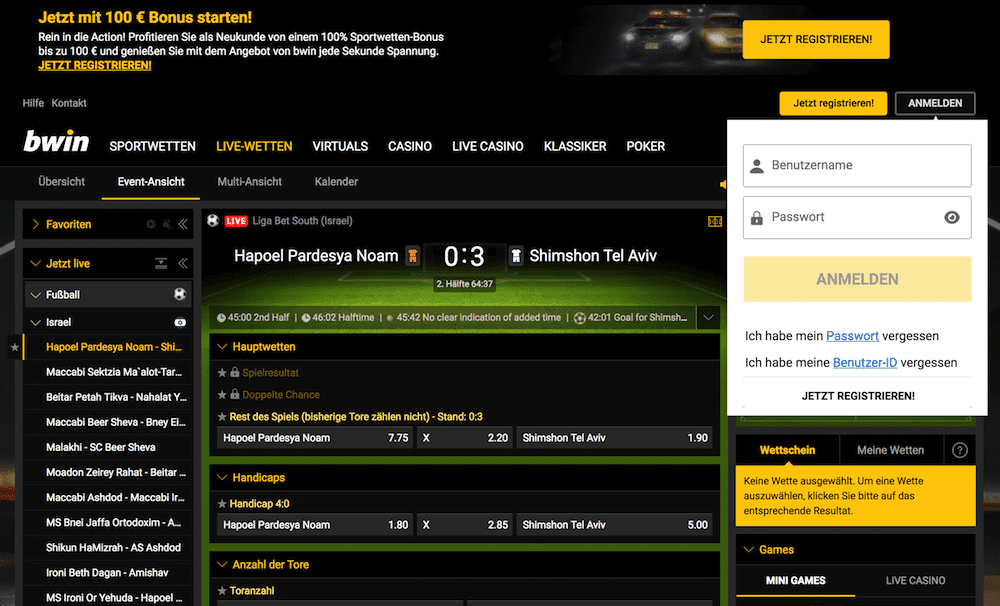Switch to the Übersicht tab
This screenshot has height=606, width=1000.
click(61, 182)
